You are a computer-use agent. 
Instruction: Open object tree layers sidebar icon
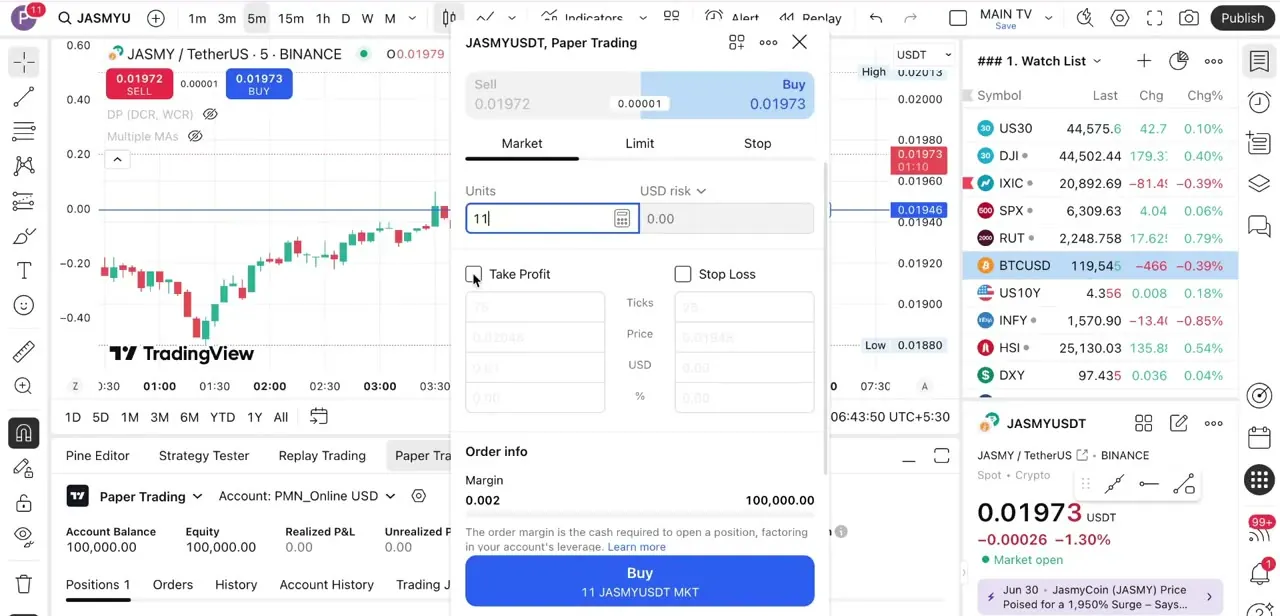(x=1259, y=183)
